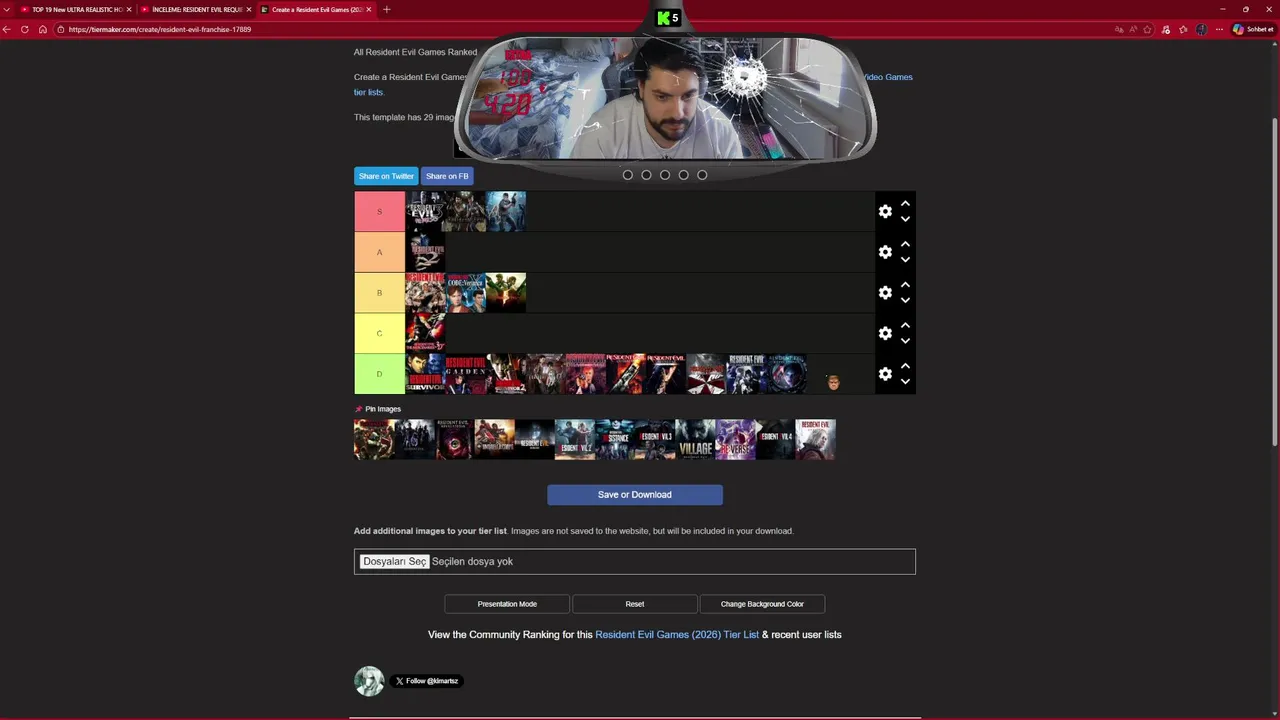This screenshot has height=720, width=1280.
Task: Open the creator avatar image beside Follow
Action: [x=369, y=681]
